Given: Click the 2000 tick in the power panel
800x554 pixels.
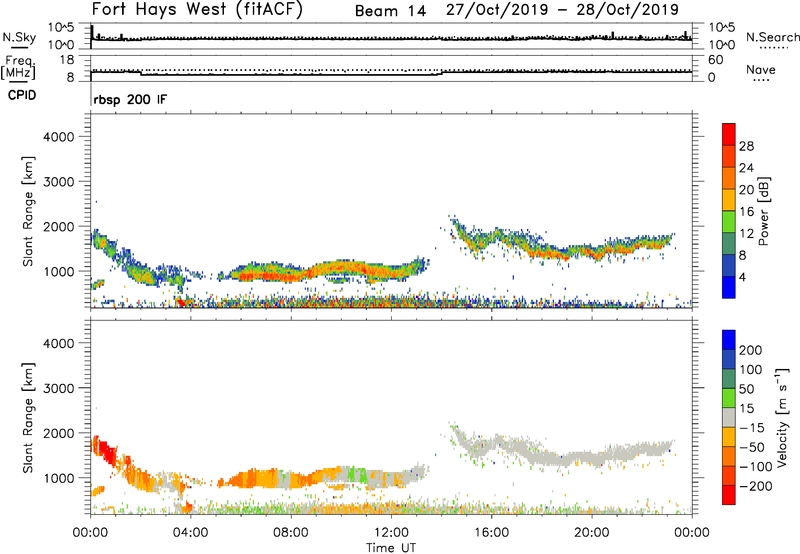Looking at the screenshot, I should [58, 226].
